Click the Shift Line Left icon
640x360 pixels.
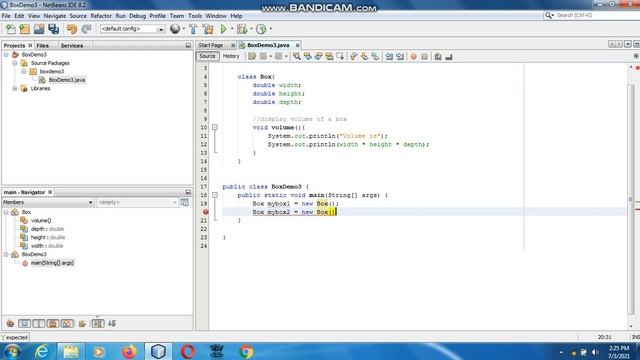coord(389,56)
